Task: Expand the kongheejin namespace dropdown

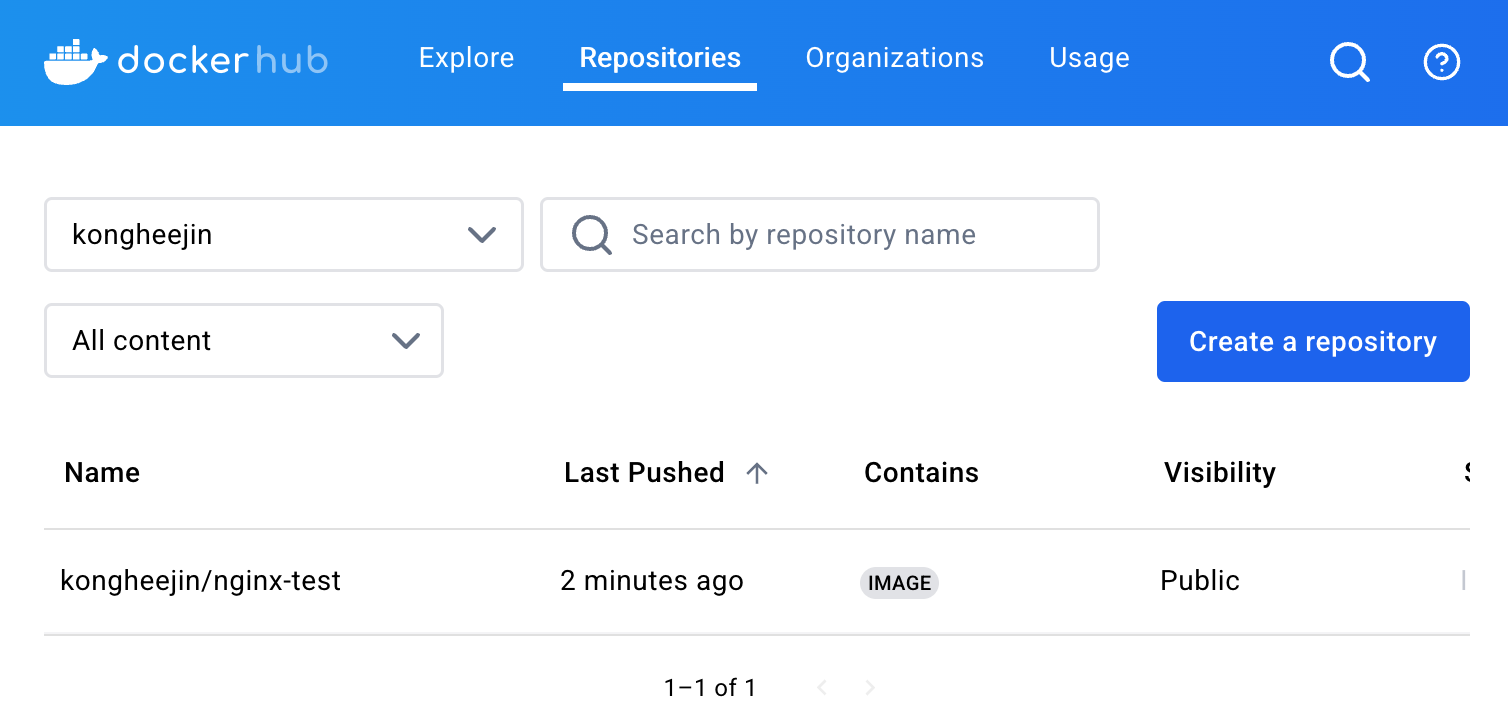Action: pyautogui.click(x=284, y=235)
